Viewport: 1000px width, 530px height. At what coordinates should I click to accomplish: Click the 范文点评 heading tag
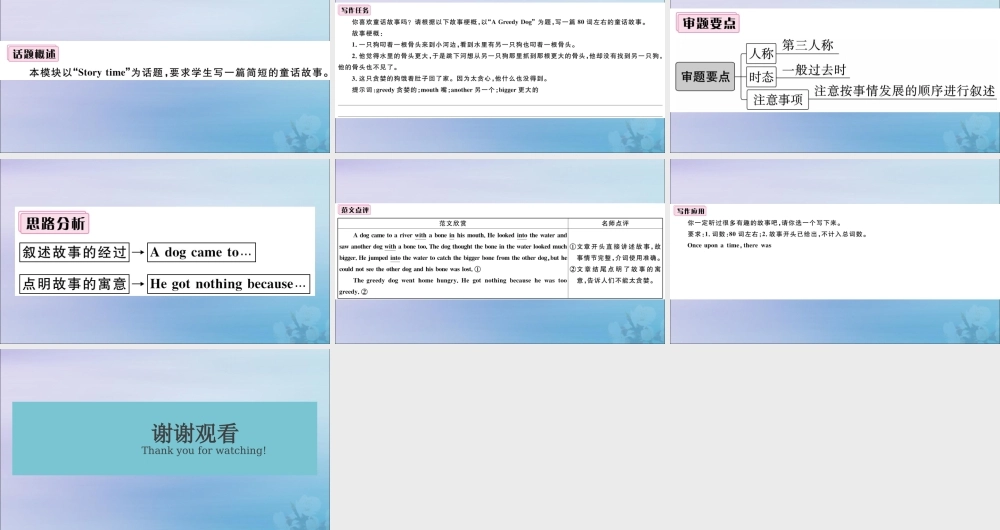tap(355, 210)
